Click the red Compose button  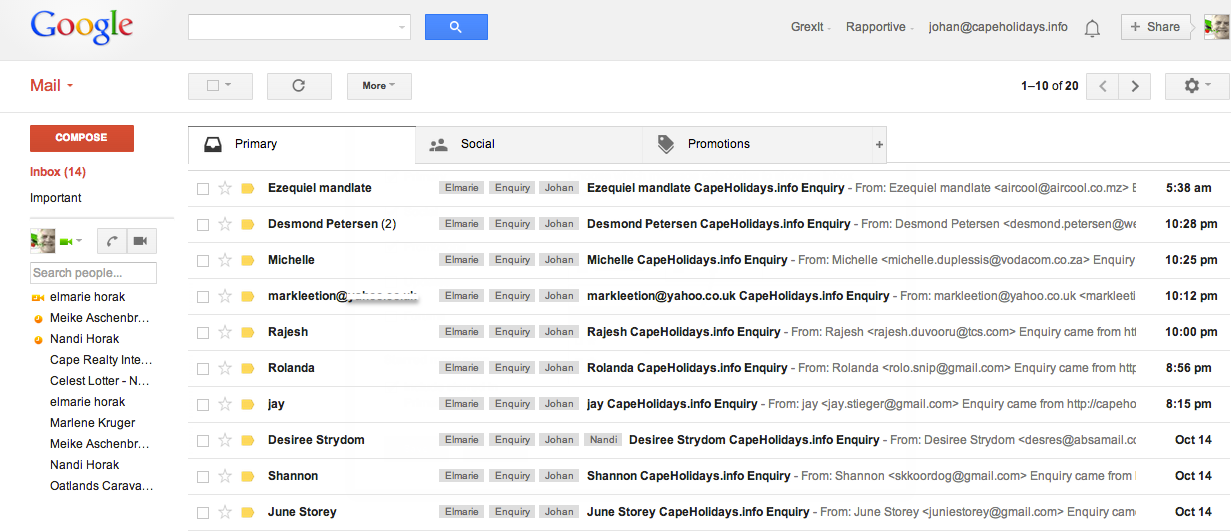click(82, 138)
